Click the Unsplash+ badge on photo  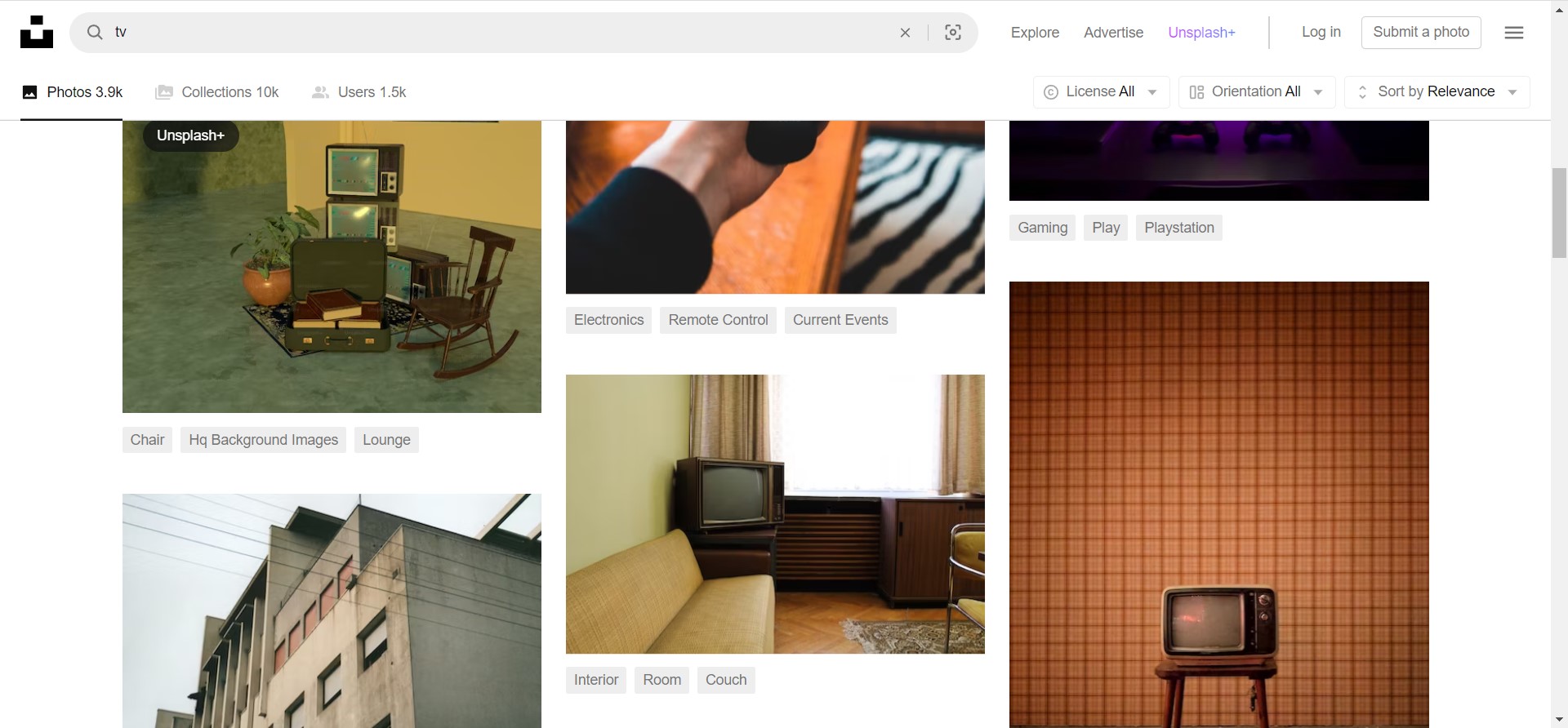[x=190, y=135]
